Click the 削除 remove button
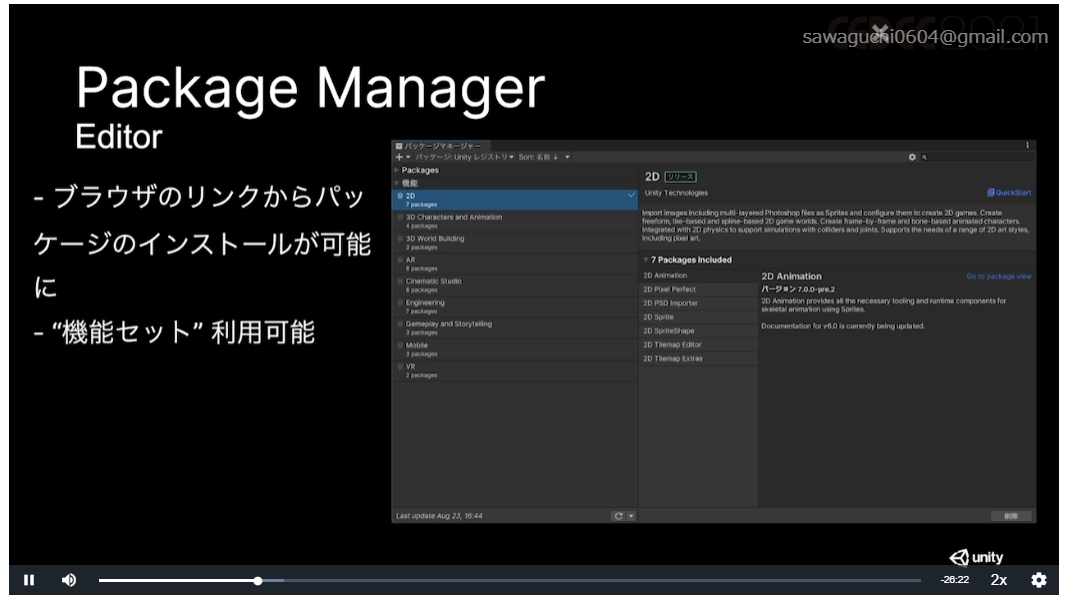The width and height of the screenshot is (1067, 600). tap(1011, 516)
